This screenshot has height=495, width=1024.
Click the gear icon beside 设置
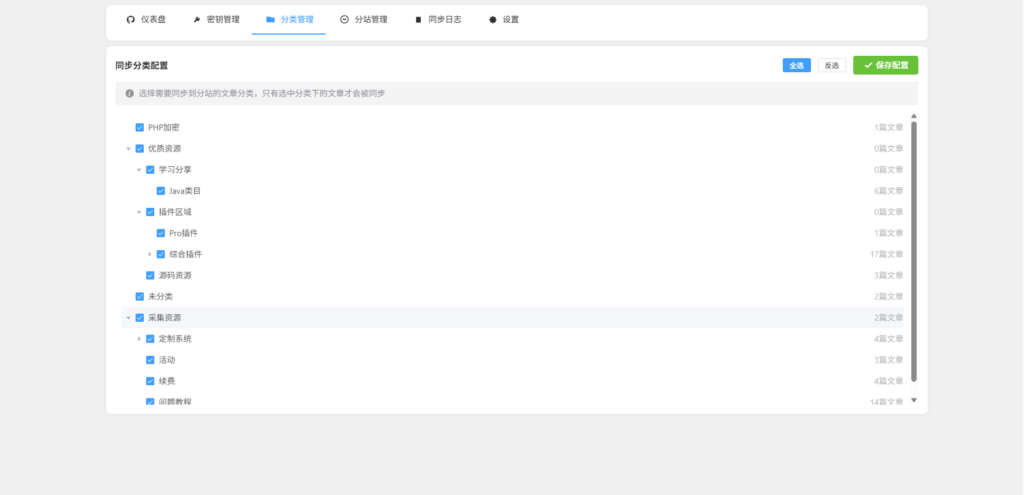click(492, 19)
